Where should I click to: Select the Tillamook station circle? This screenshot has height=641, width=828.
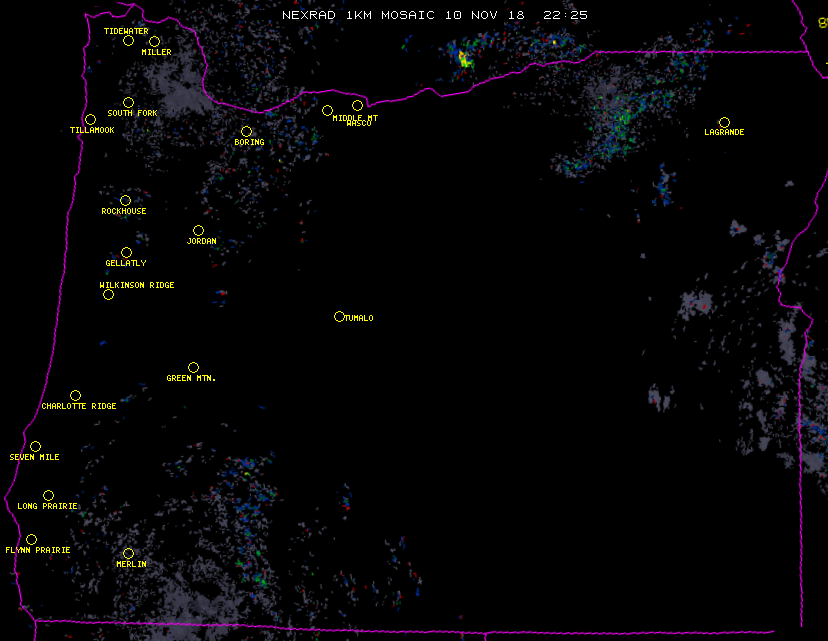pos(90,120)
